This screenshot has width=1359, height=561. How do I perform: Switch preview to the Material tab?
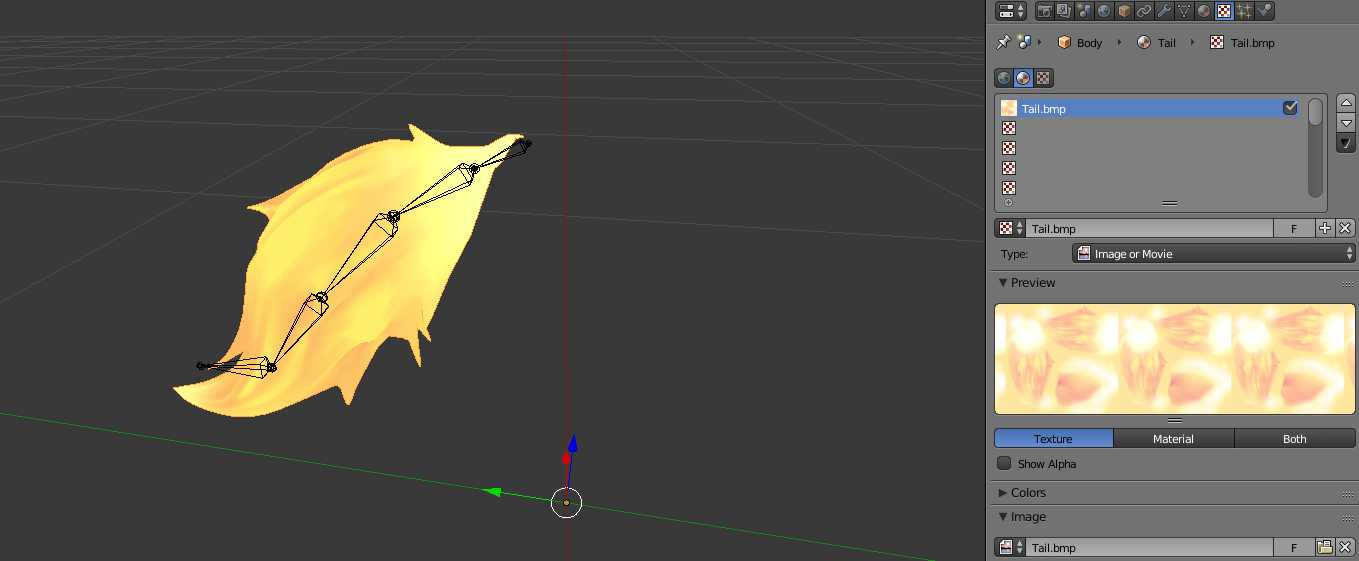click(x=1173, y=439)
